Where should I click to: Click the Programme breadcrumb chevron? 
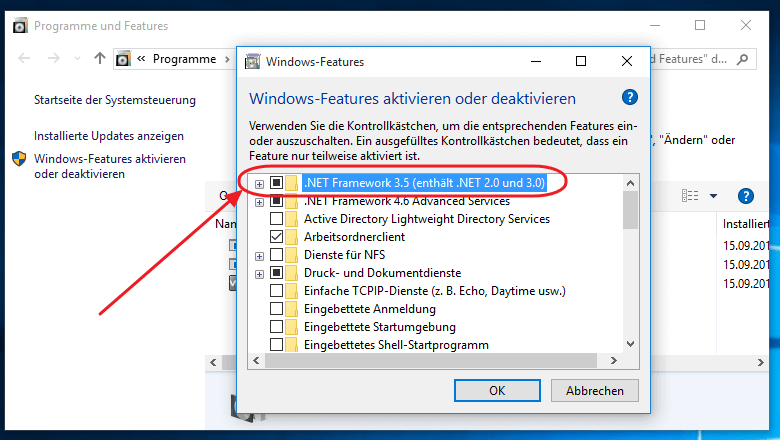(x=227, y=59)
